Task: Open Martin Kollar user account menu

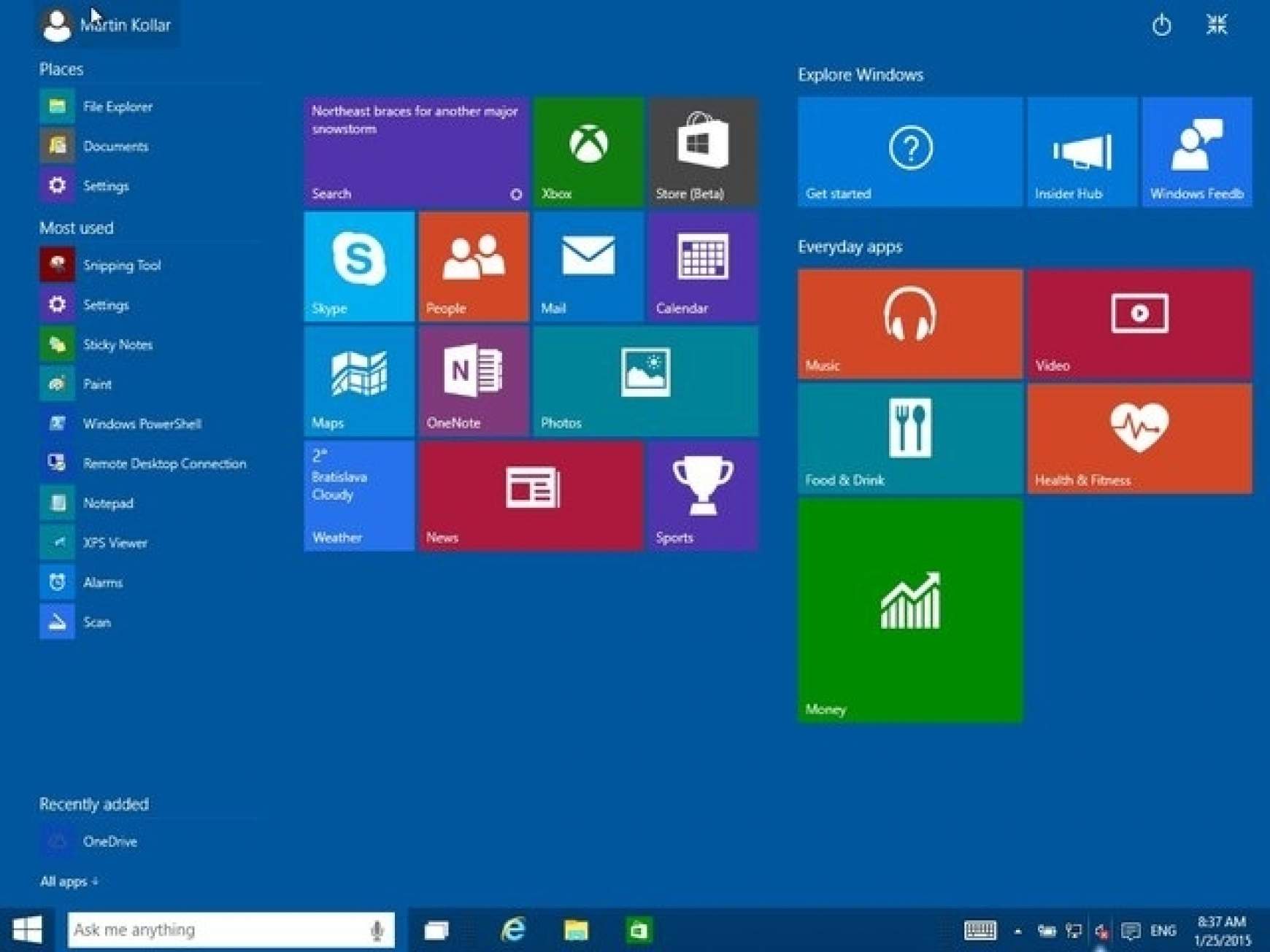Action: tap(106, 25)
